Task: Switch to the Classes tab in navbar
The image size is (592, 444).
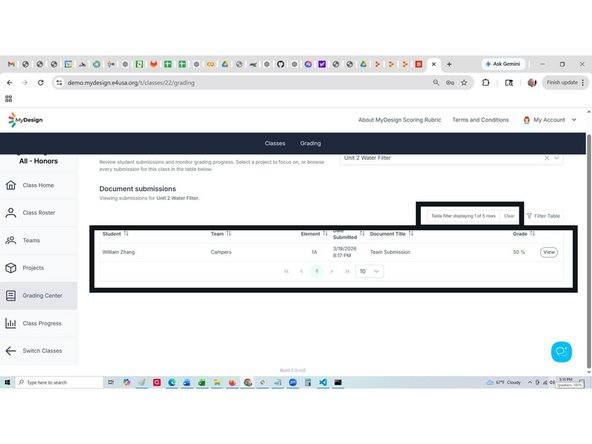Action: pos(275,143)
